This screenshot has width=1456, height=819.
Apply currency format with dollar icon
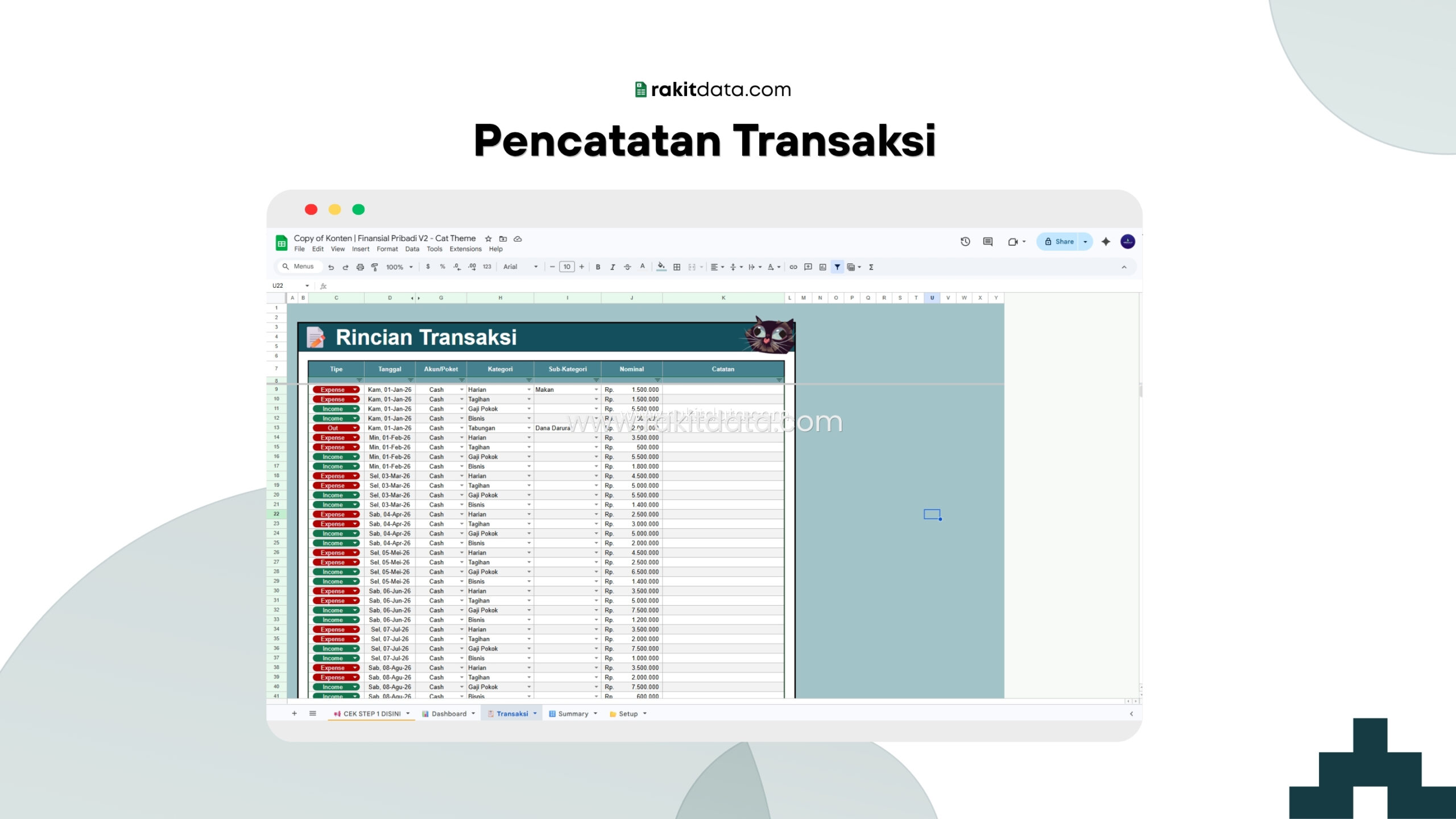click(428, 267)
